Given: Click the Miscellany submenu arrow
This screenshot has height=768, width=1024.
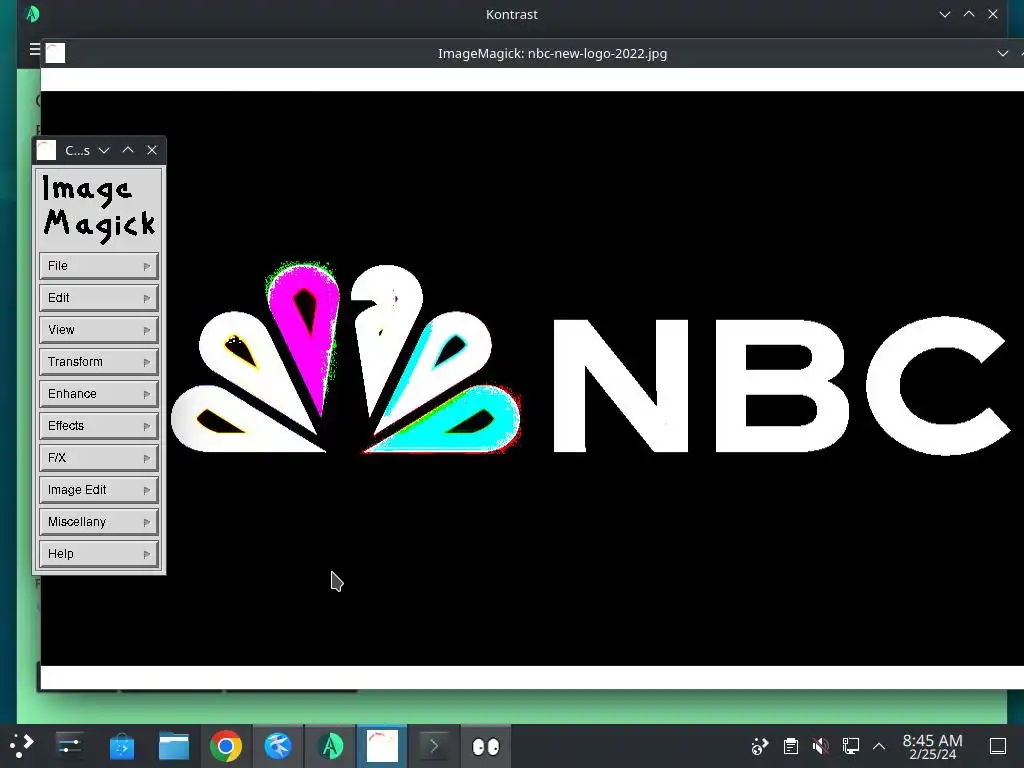Looking at the screenshot, I should (147, 522).
